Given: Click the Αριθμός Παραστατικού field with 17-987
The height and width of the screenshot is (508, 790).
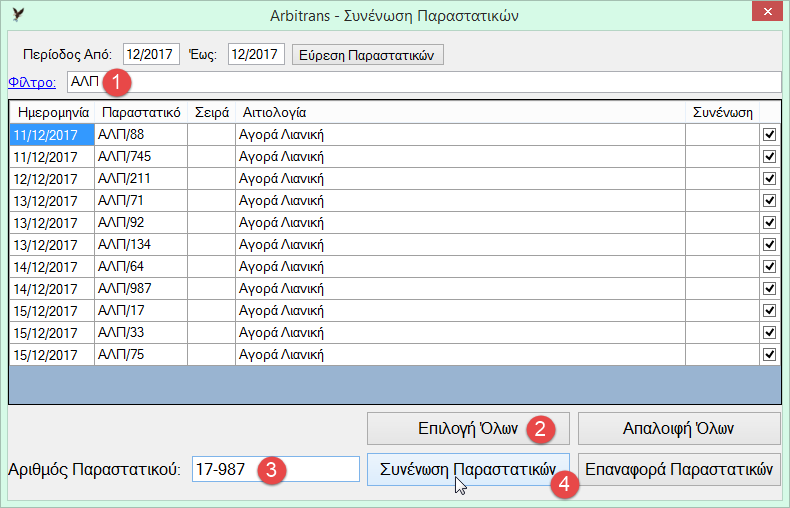Looking at the screenshot, I should [276, 469].
